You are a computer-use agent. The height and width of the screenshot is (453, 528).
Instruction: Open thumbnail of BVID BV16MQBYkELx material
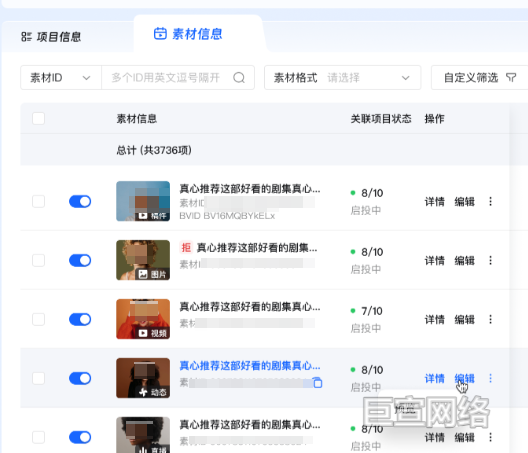coord(143,201)
